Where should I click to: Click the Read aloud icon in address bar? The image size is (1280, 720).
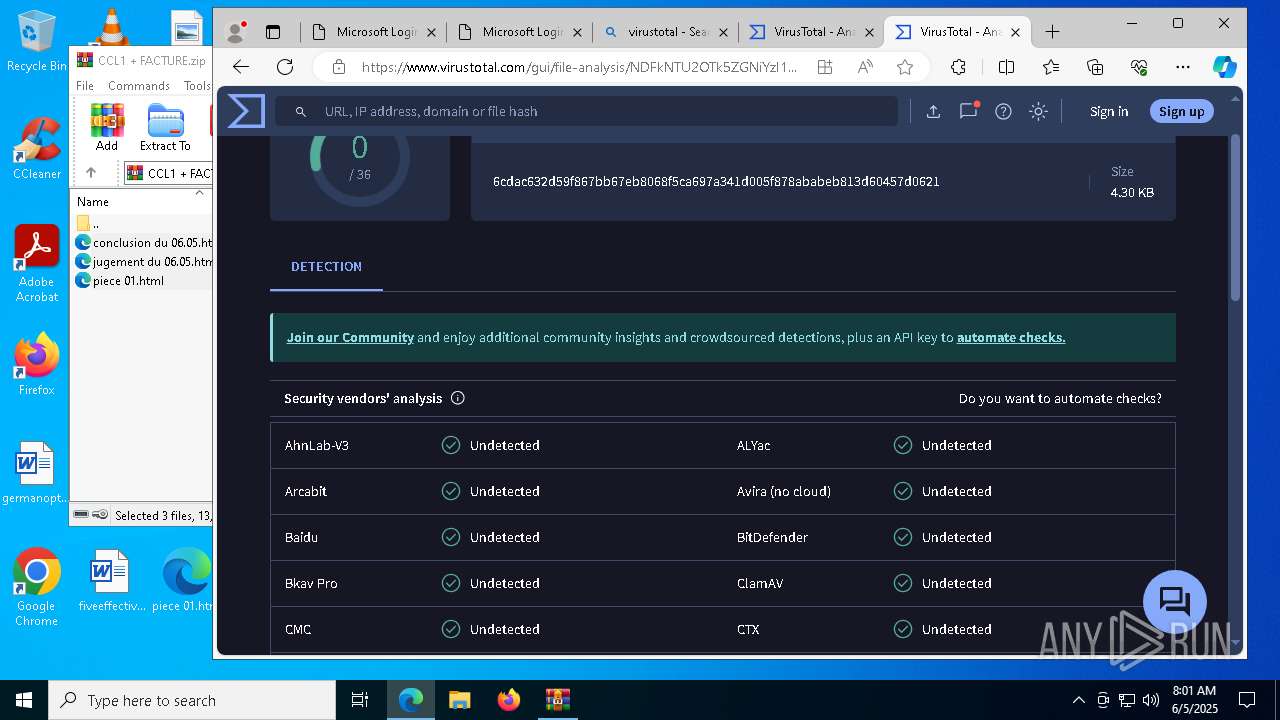coord(865,67)
